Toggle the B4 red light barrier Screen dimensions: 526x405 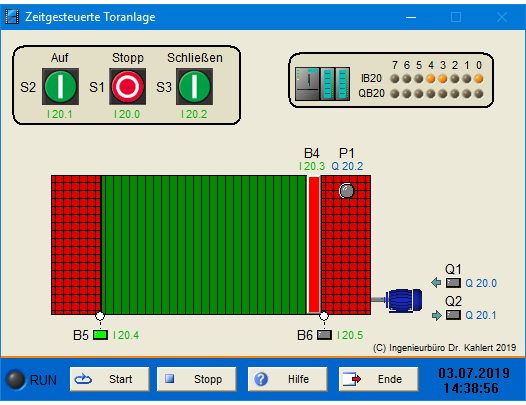(x=314, y=245)
